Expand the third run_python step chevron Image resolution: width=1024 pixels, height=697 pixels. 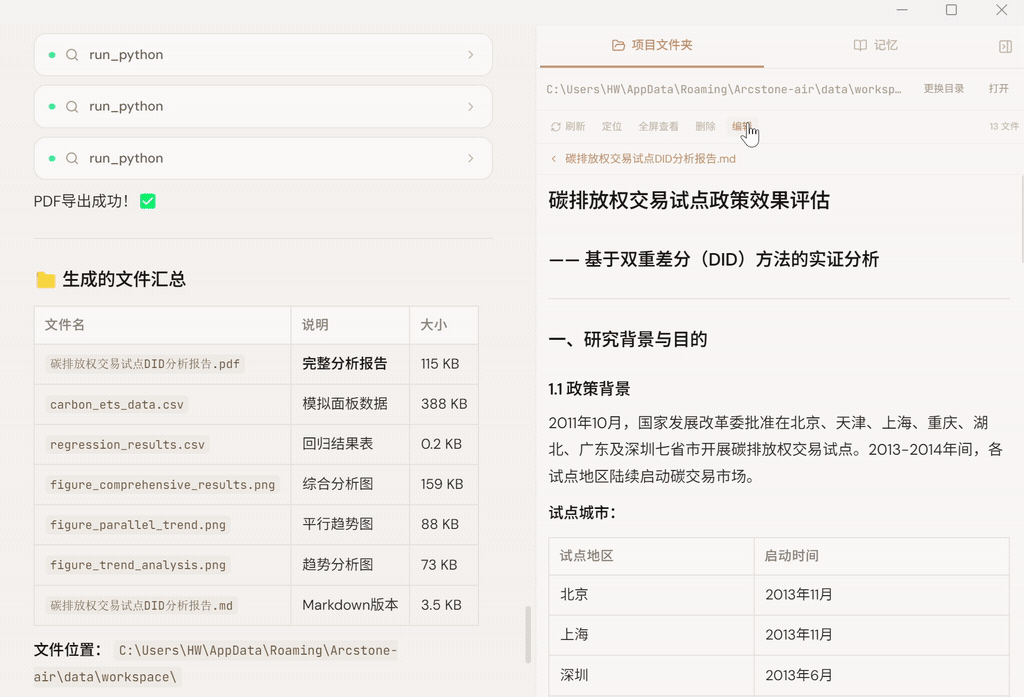(x=470, y=158)
